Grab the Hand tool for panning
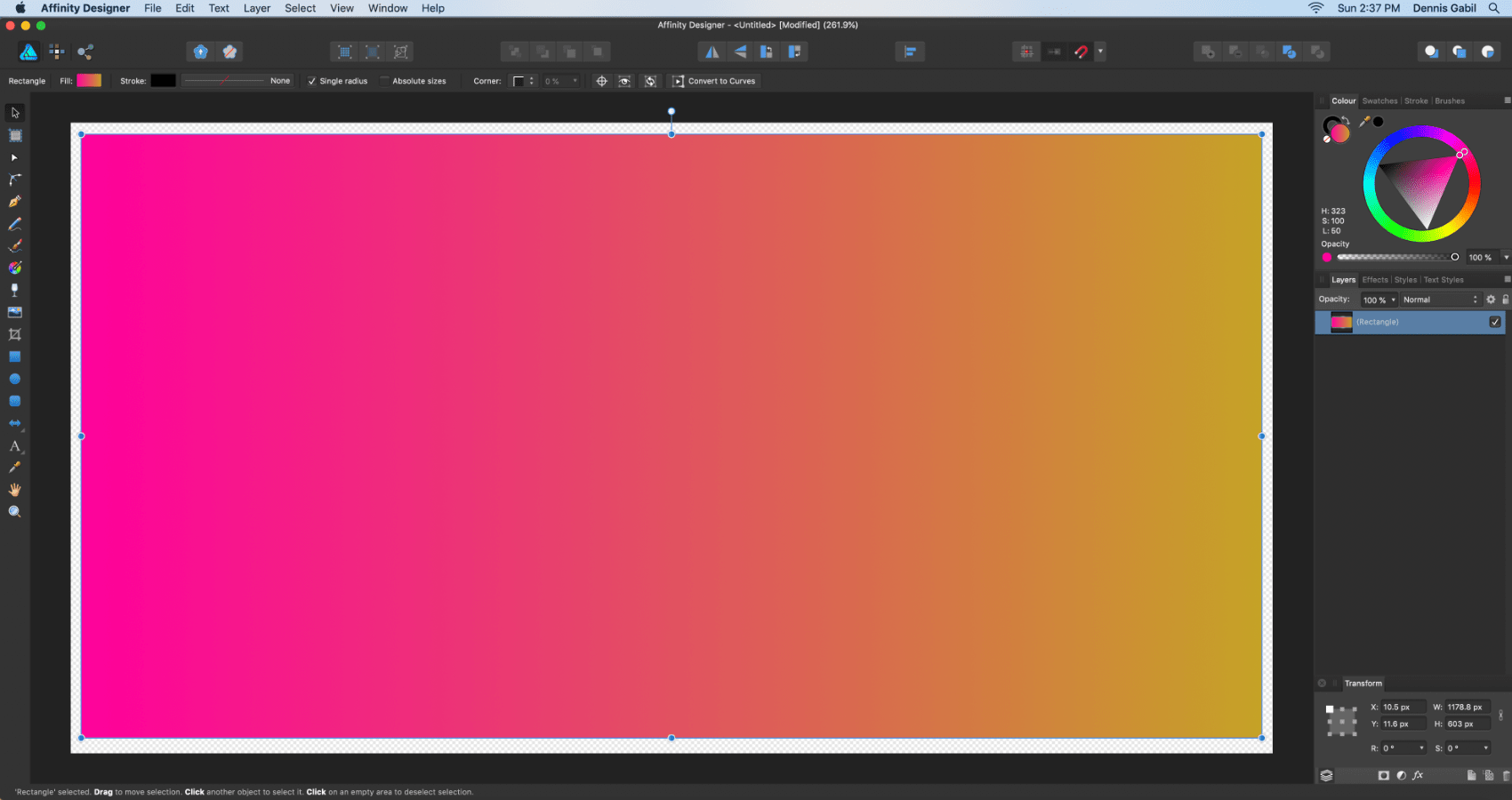 tap(14, 489)
